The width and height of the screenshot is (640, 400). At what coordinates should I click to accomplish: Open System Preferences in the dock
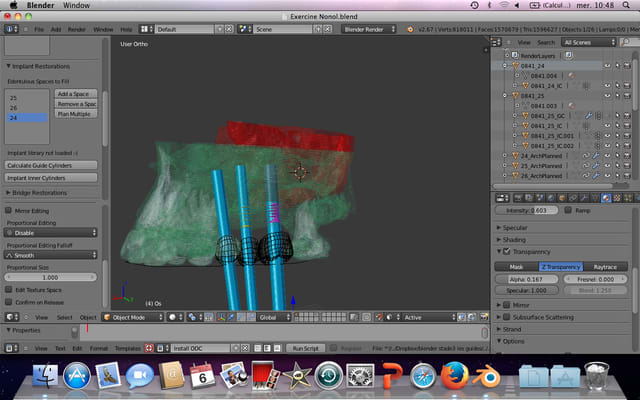(360, 377)
